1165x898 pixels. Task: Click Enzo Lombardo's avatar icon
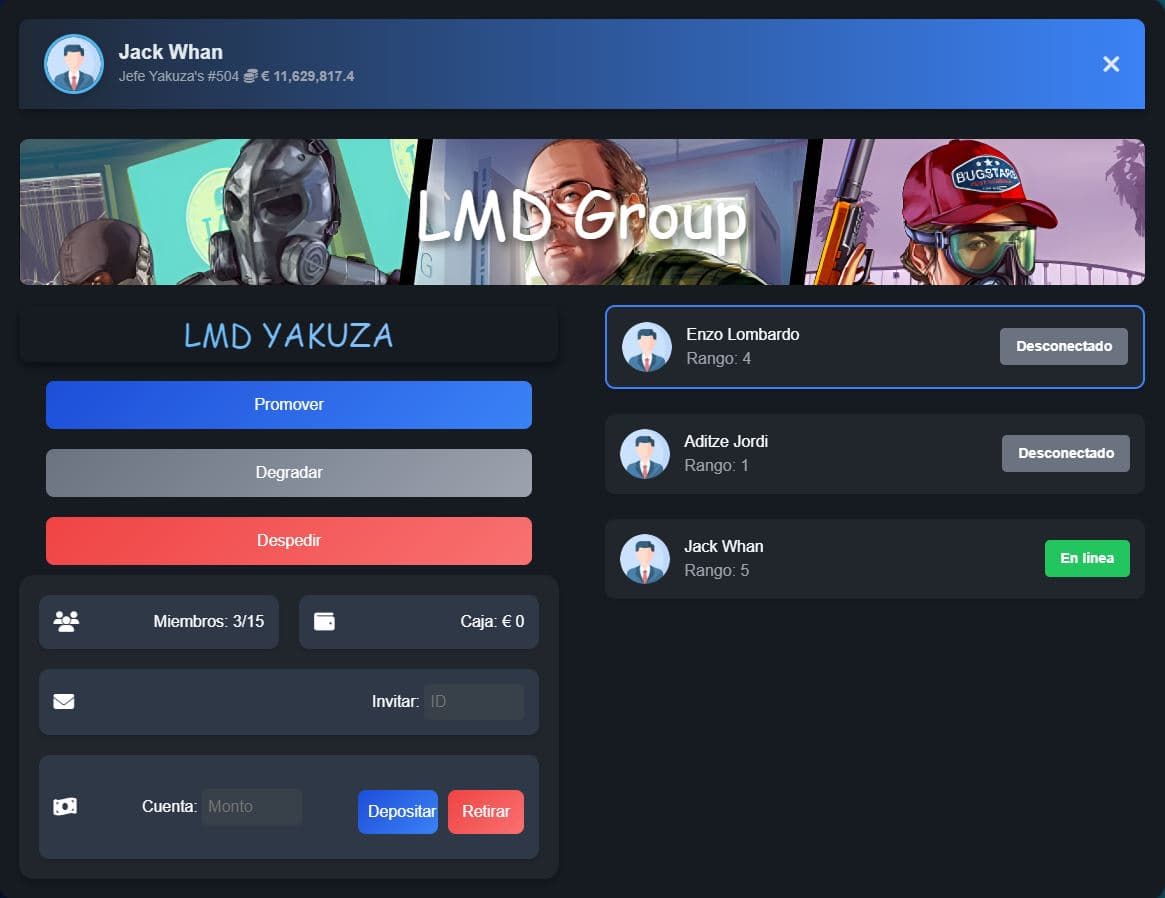click(x=646, y=347)
